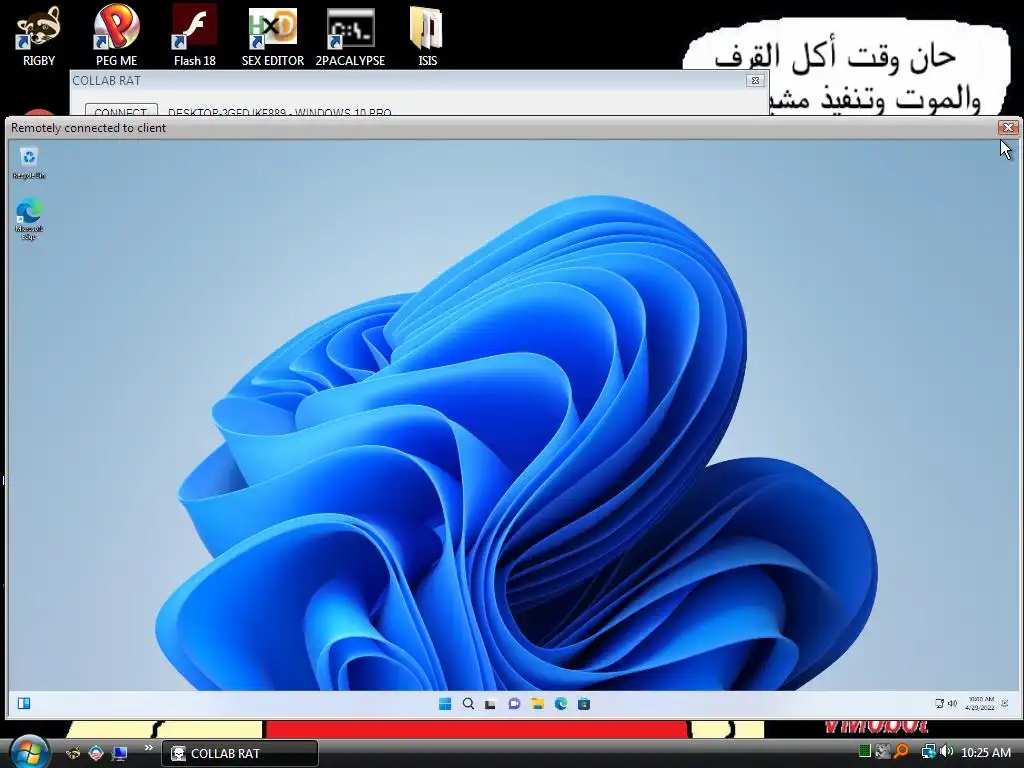Launch Edge from the remote taskbar
The image size is (1024, 768).
click(x=561, y=703)
